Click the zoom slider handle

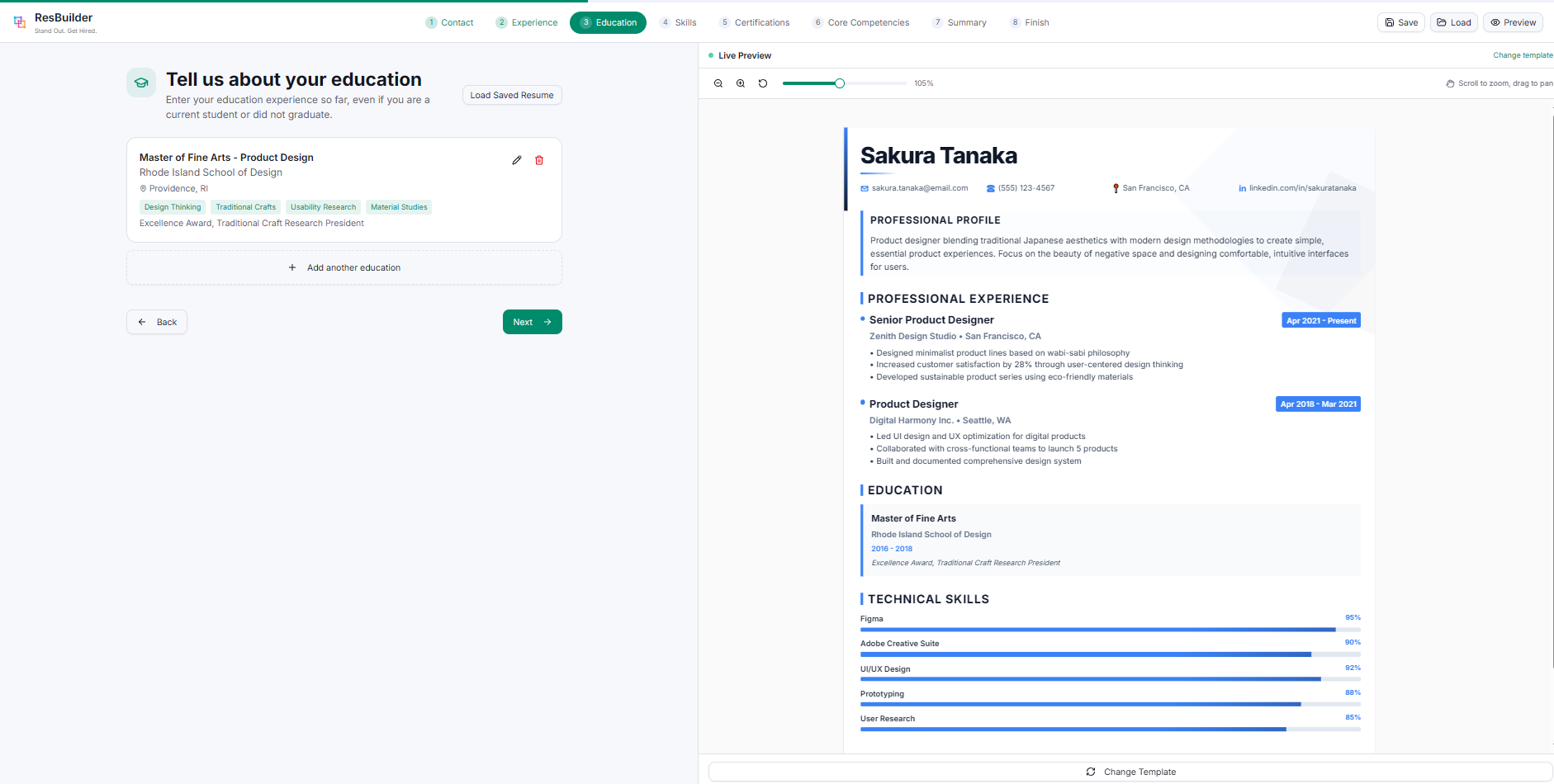pyautogui.click(x=840, y=83)
